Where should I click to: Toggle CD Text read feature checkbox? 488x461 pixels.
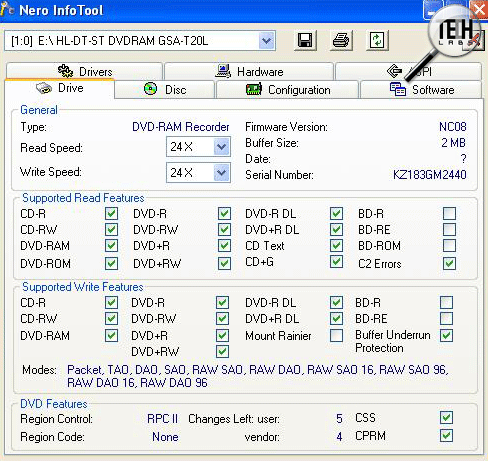[x=336, y=246]
